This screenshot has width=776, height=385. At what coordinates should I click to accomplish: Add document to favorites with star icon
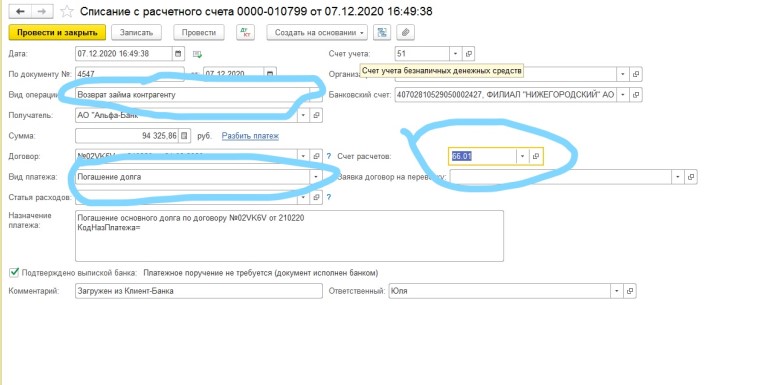[66, 11]
